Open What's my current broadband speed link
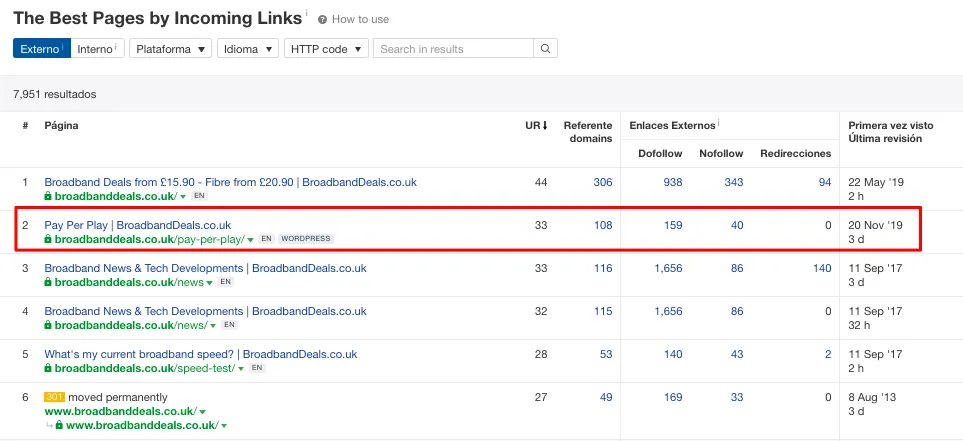Screen dimensions: 963x441 click(201, 354)
